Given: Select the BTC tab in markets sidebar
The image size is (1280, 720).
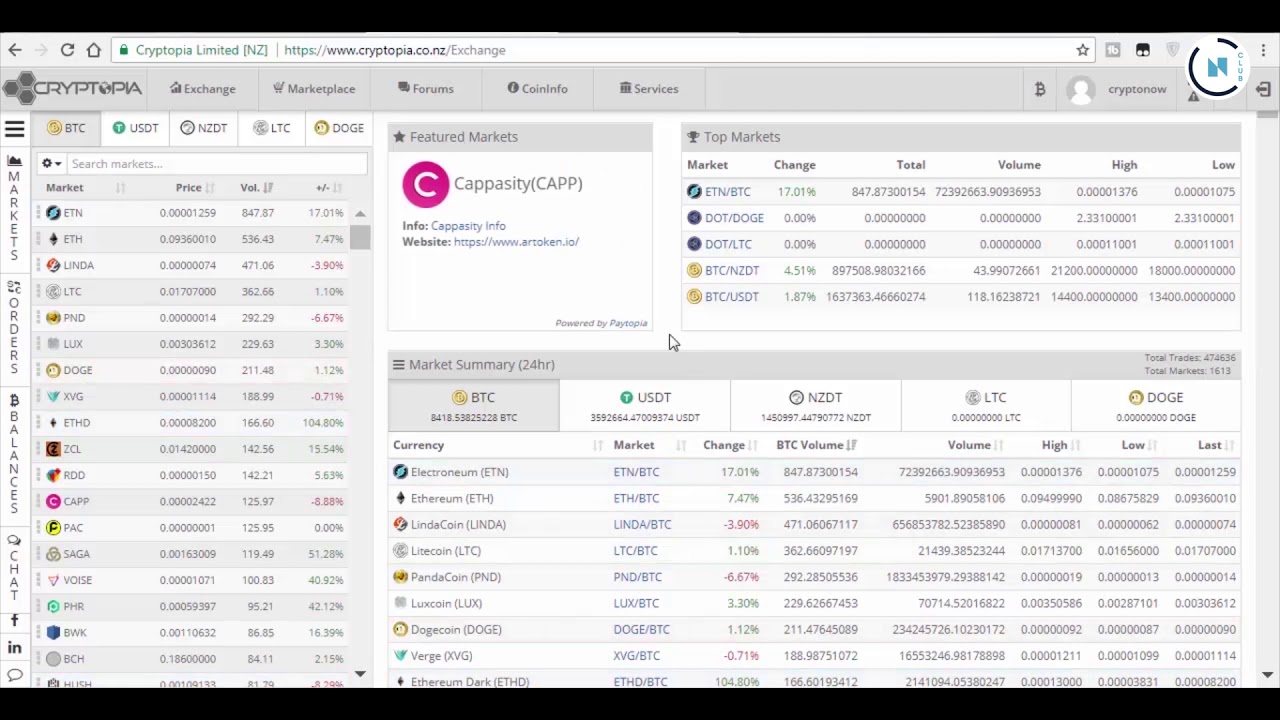Looking at the screenshot, I should pyautogui.click(x=66, y=128).
